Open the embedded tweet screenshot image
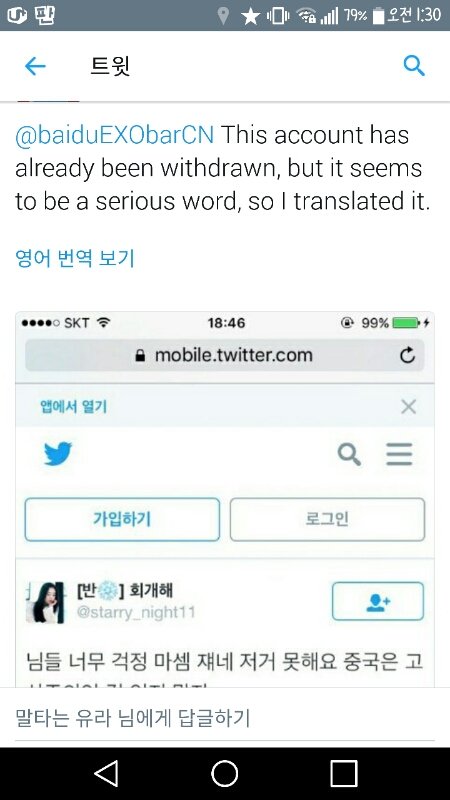The width and height of the screenshot is (450, 800). click(225, 499)
